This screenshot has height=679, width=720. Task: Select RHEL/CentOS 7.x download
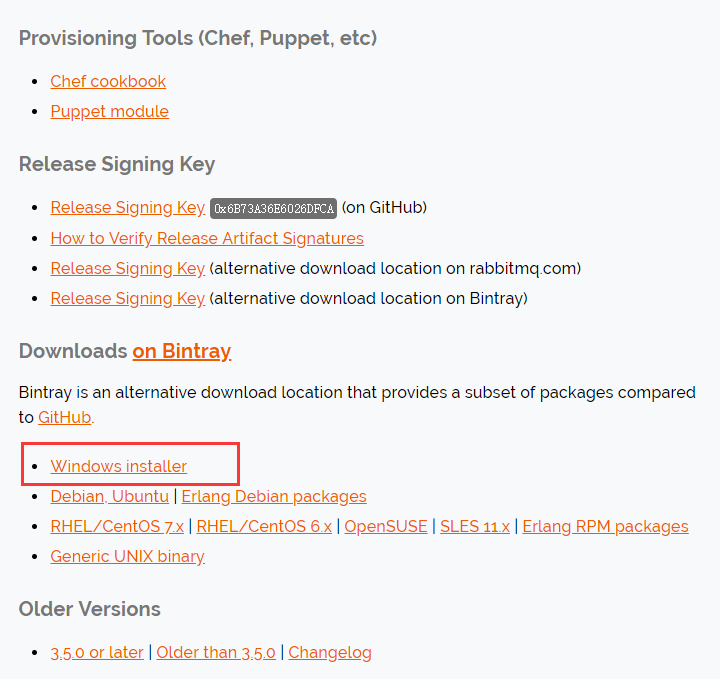tap(117, 526)
